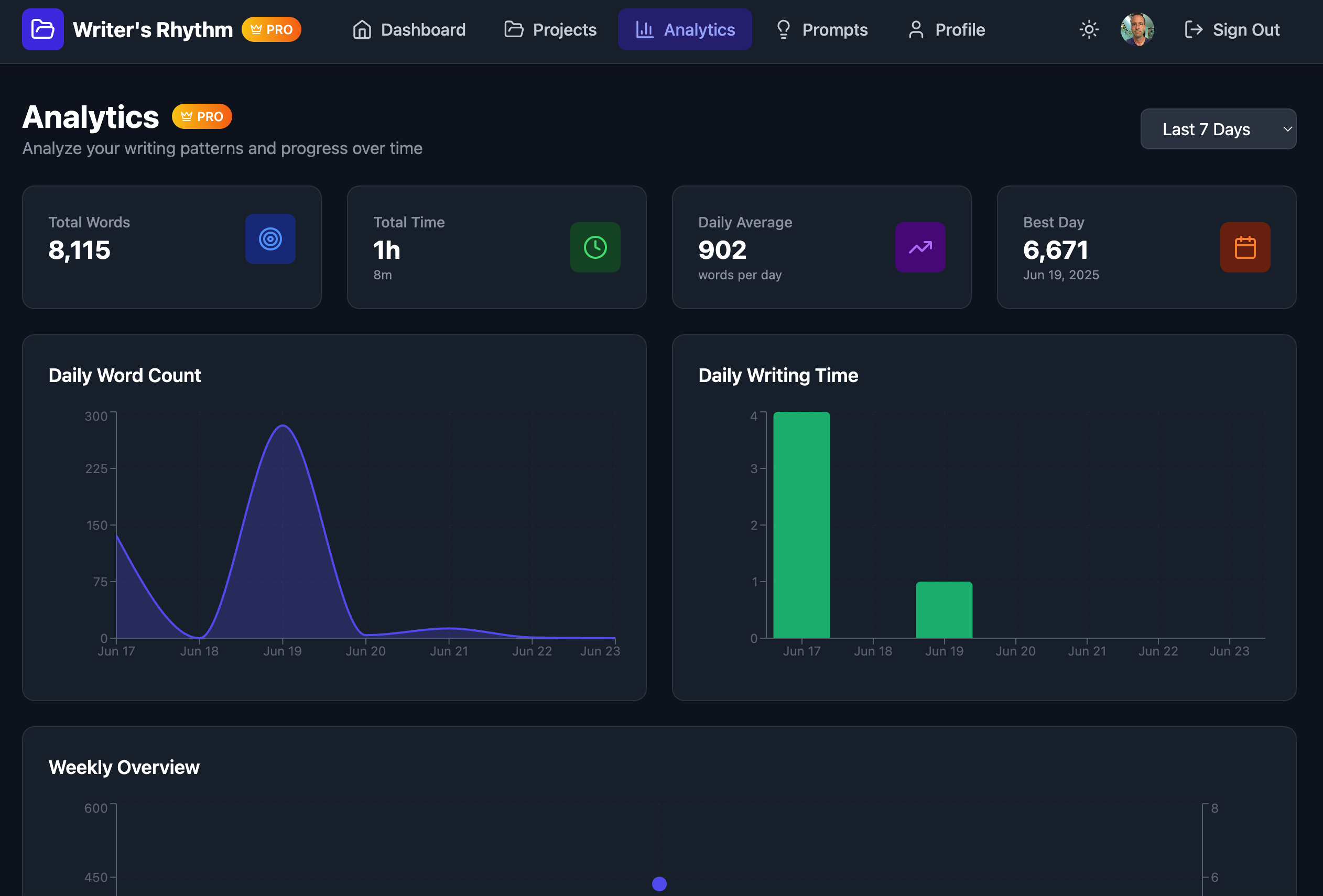The width and height of the screenshot is (1323, 896).
Task: Click the PRO badge beside Analytics heading
Action: click(x=201, y=117)
